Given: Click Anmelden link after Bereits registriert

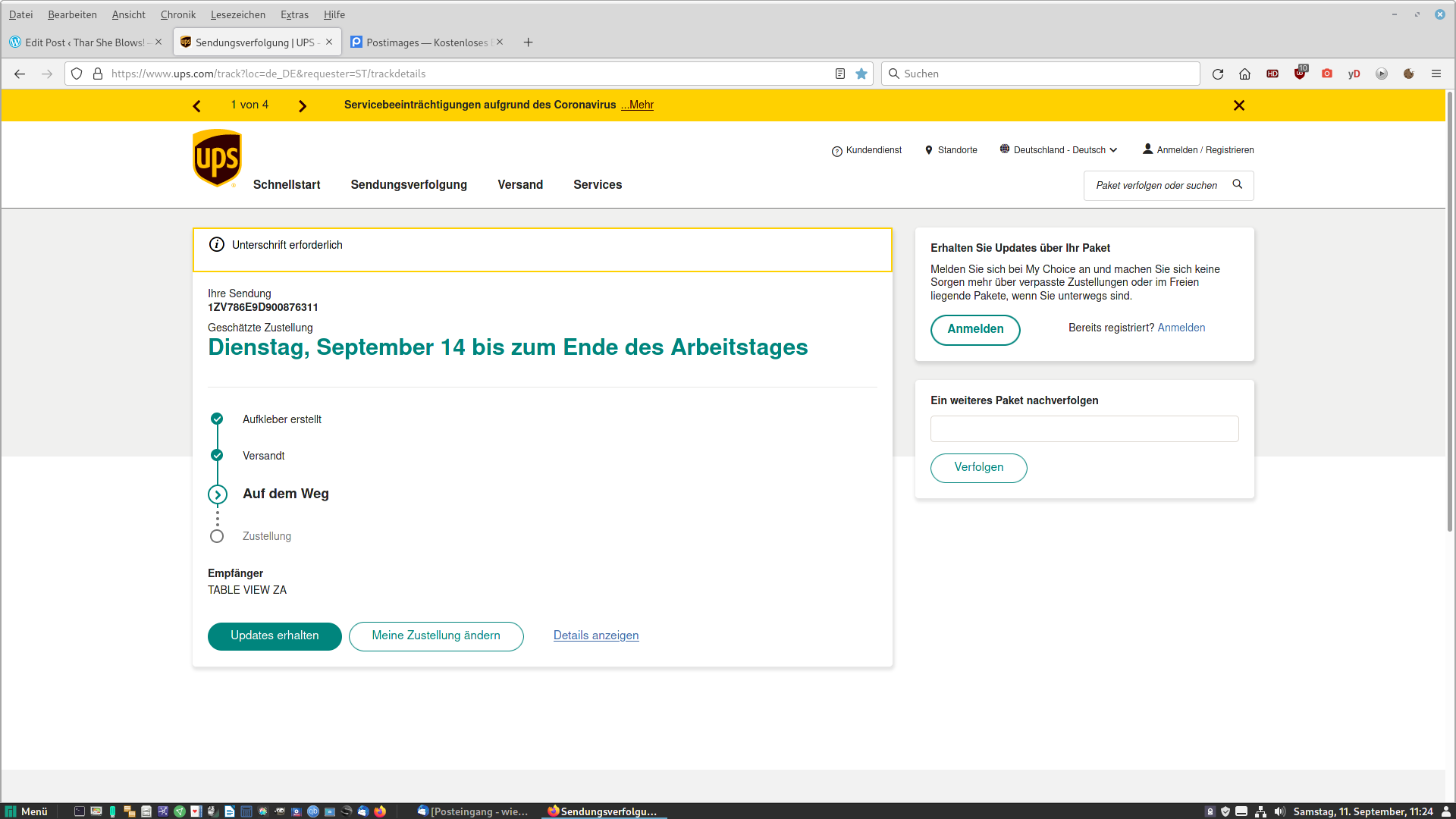Looking at the screenshot, I should (1181, 328).
